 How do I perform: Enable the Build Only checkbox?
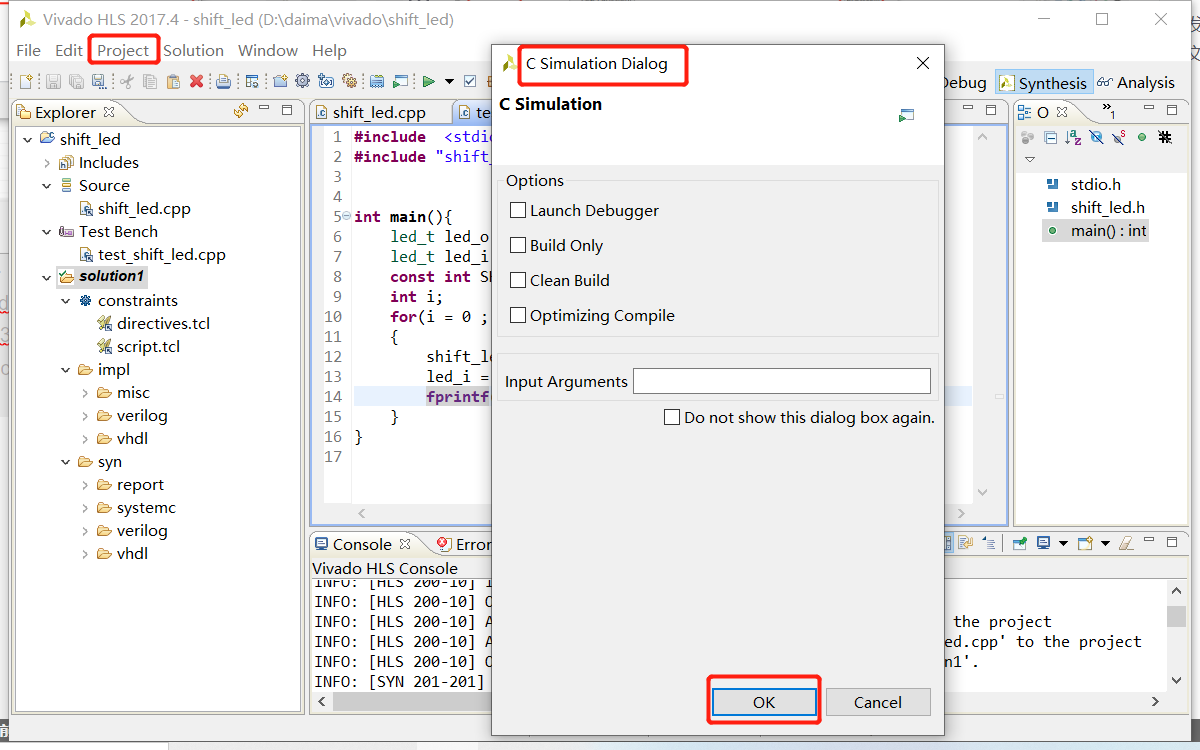(x=518, y=245)
